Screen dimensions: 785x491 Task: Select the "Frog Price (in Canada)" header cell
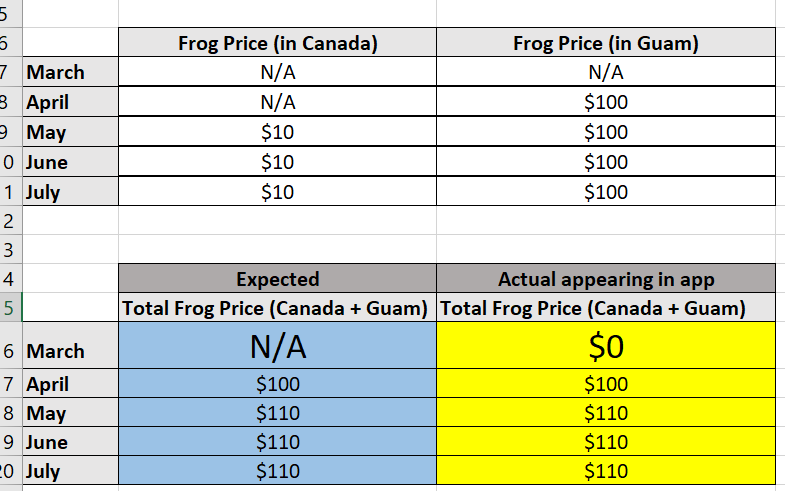coord(277,43)
